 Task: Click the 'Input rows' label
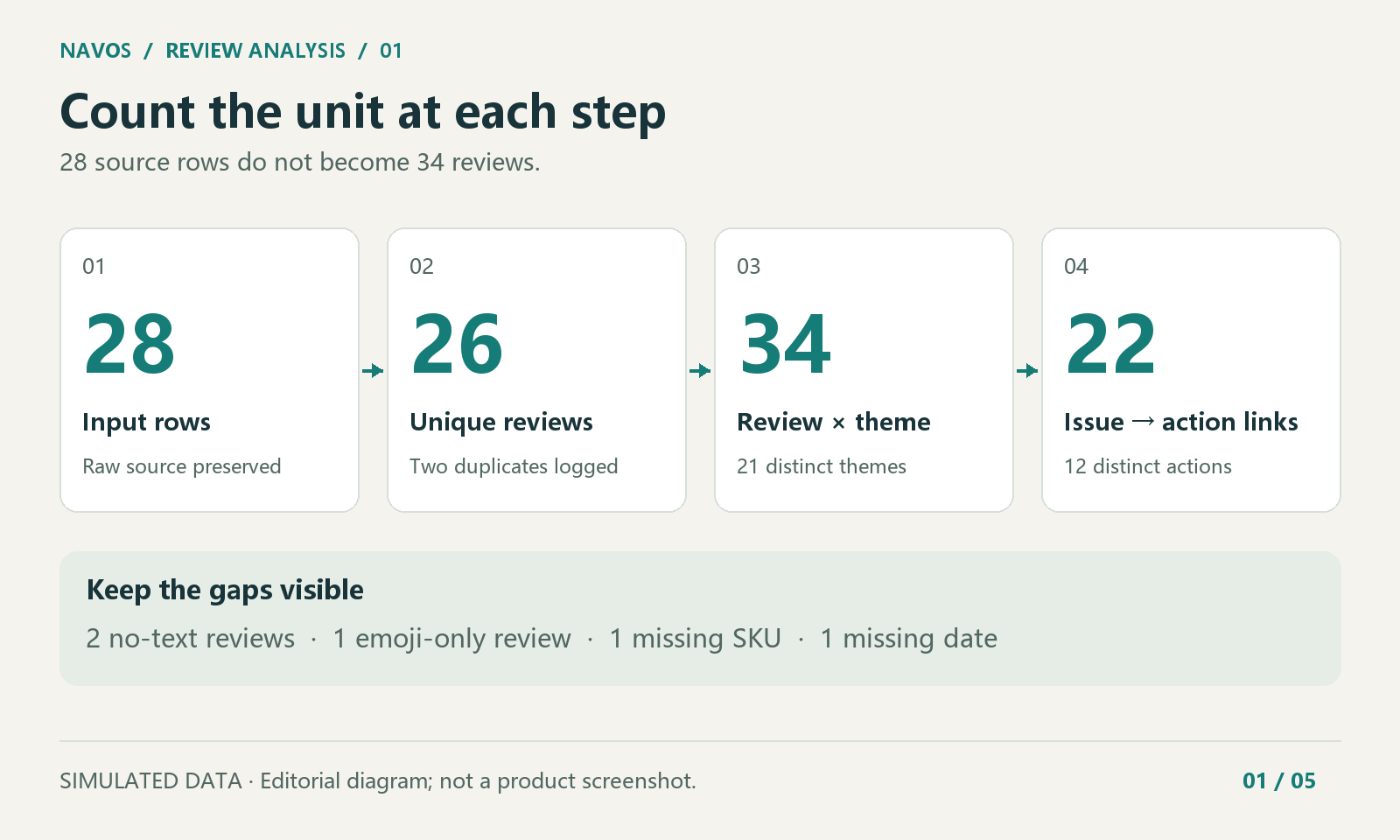click(x=146, y=422)
